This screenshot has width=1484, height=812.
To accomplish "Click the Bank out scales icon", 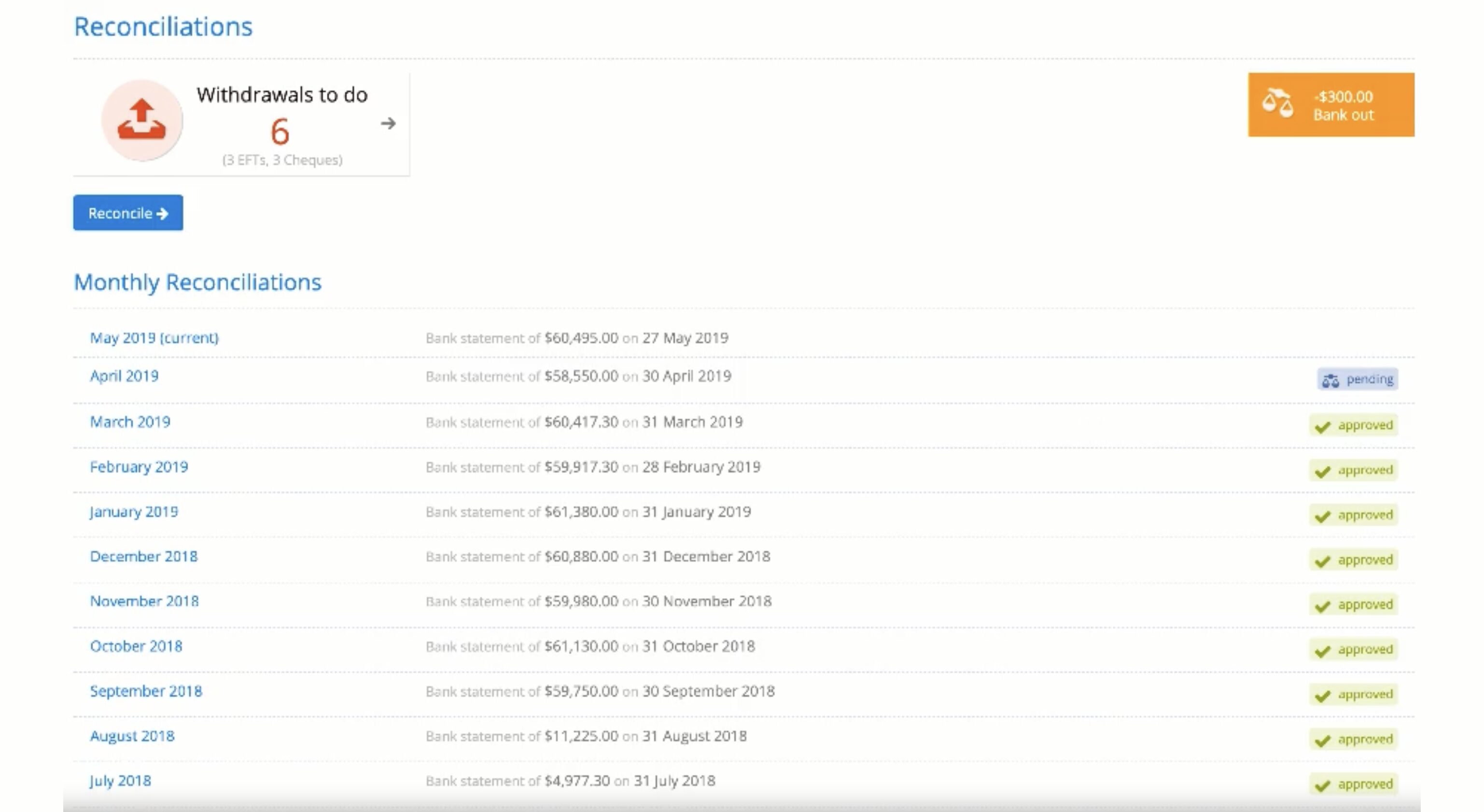I will 1278,104.
